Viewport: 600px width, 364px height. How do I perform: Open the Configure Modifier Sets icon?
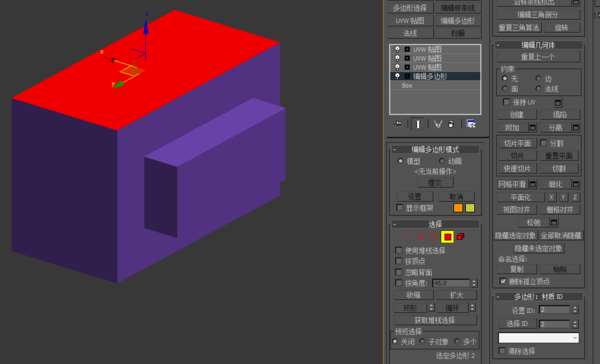[x=471, y=124]
